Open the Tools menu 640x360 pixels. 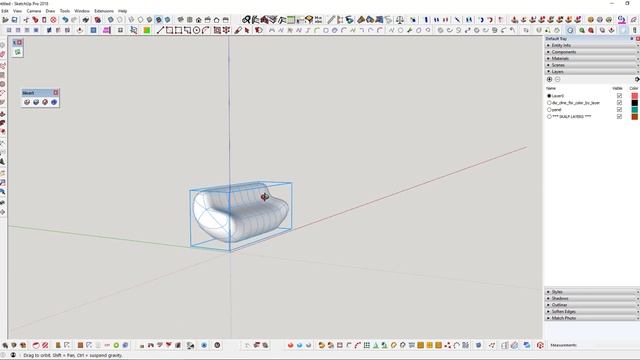click(x=65, y=11)
